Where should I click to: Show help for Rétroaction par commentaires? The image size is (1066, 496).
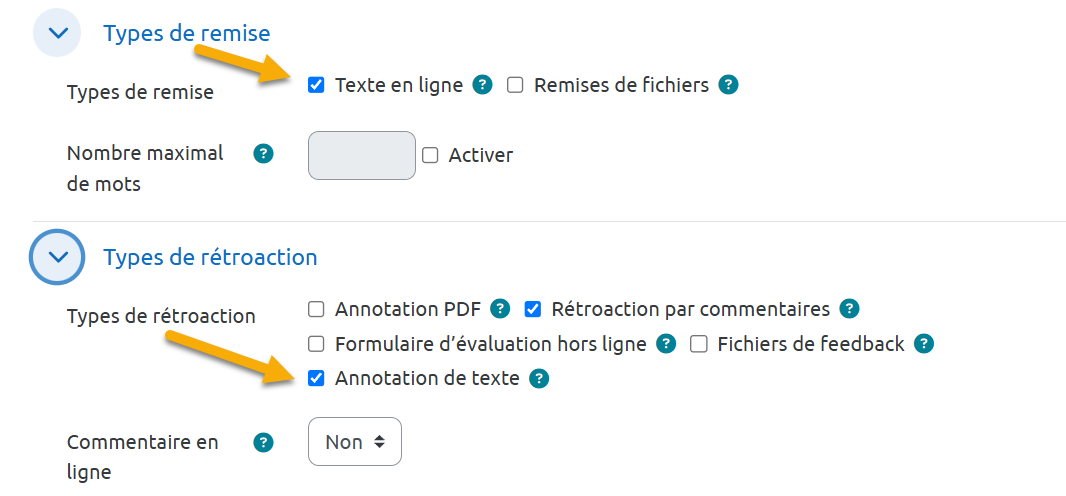coord(850,308)
